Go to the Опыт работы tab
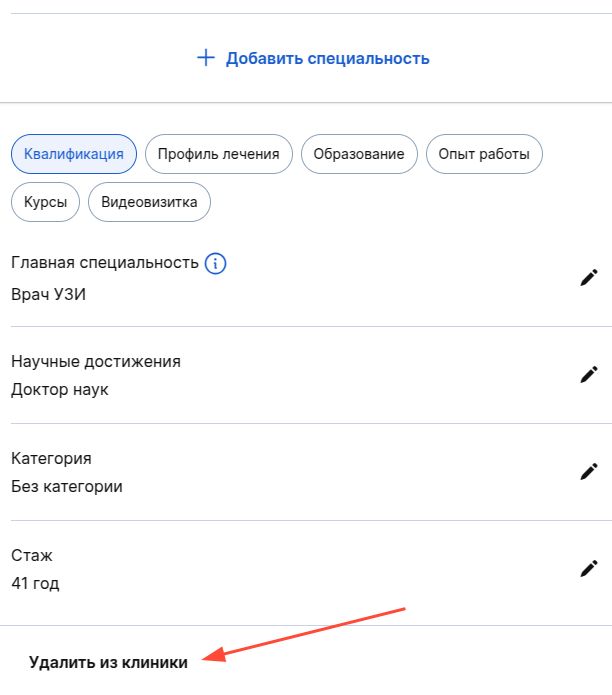This screenshot has width=612, height=695. point(484,154)
